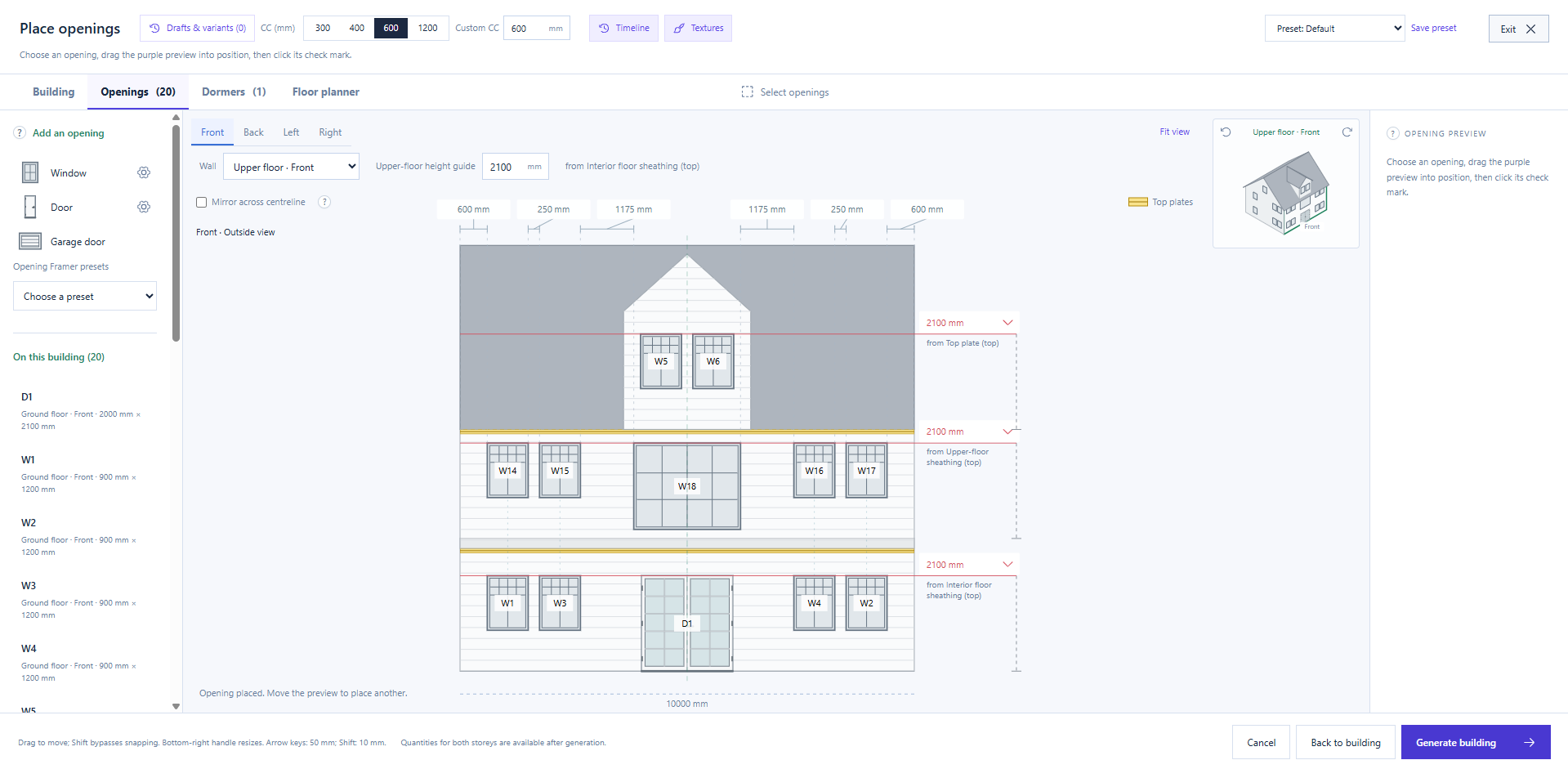Select window W16 on upper floor
The height and width of the screenshot is (769, 1568).
coord(815,471)
